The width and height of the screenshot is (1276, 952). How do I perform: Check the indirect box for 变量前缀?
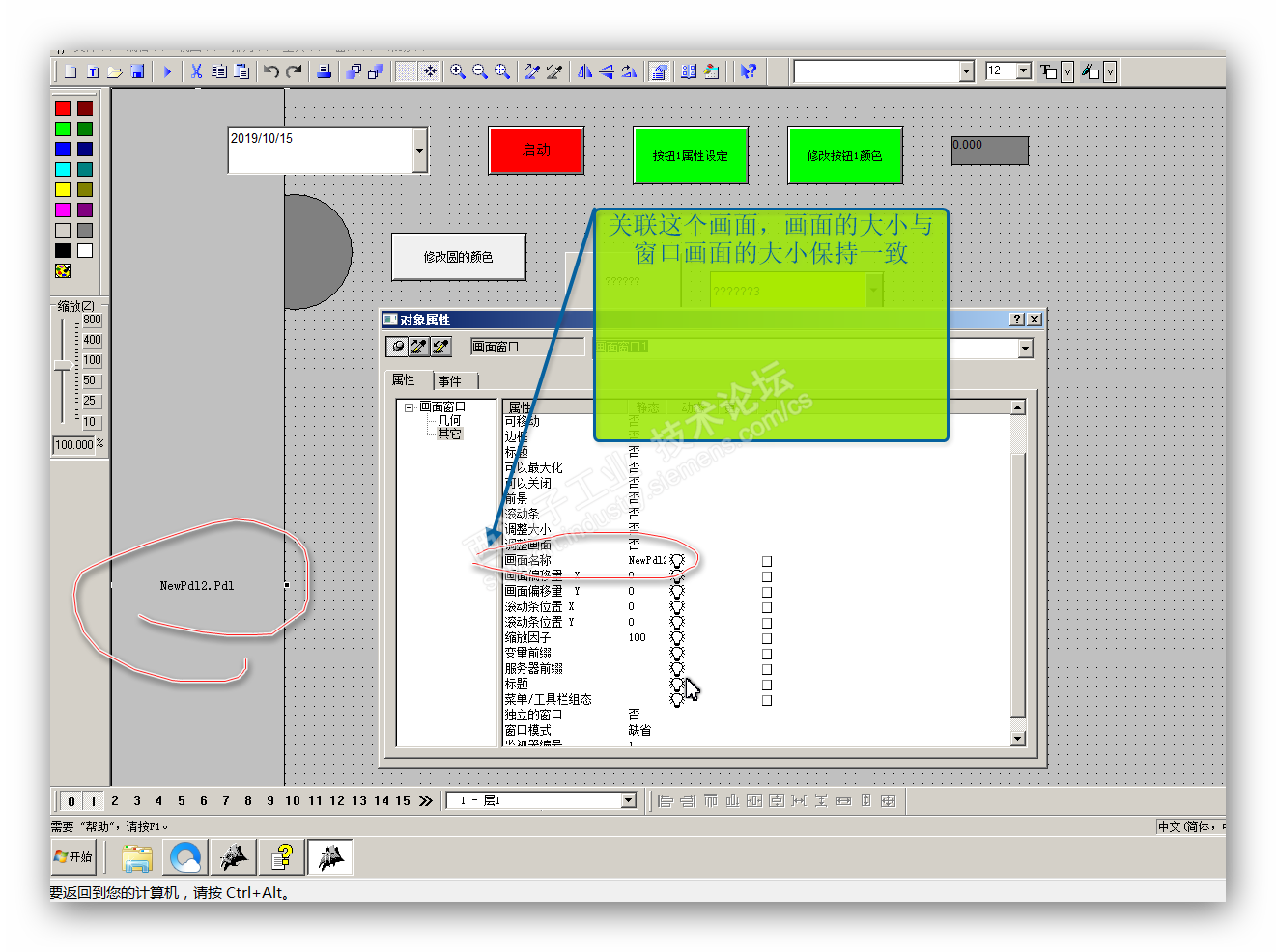(x=767, y=654)
